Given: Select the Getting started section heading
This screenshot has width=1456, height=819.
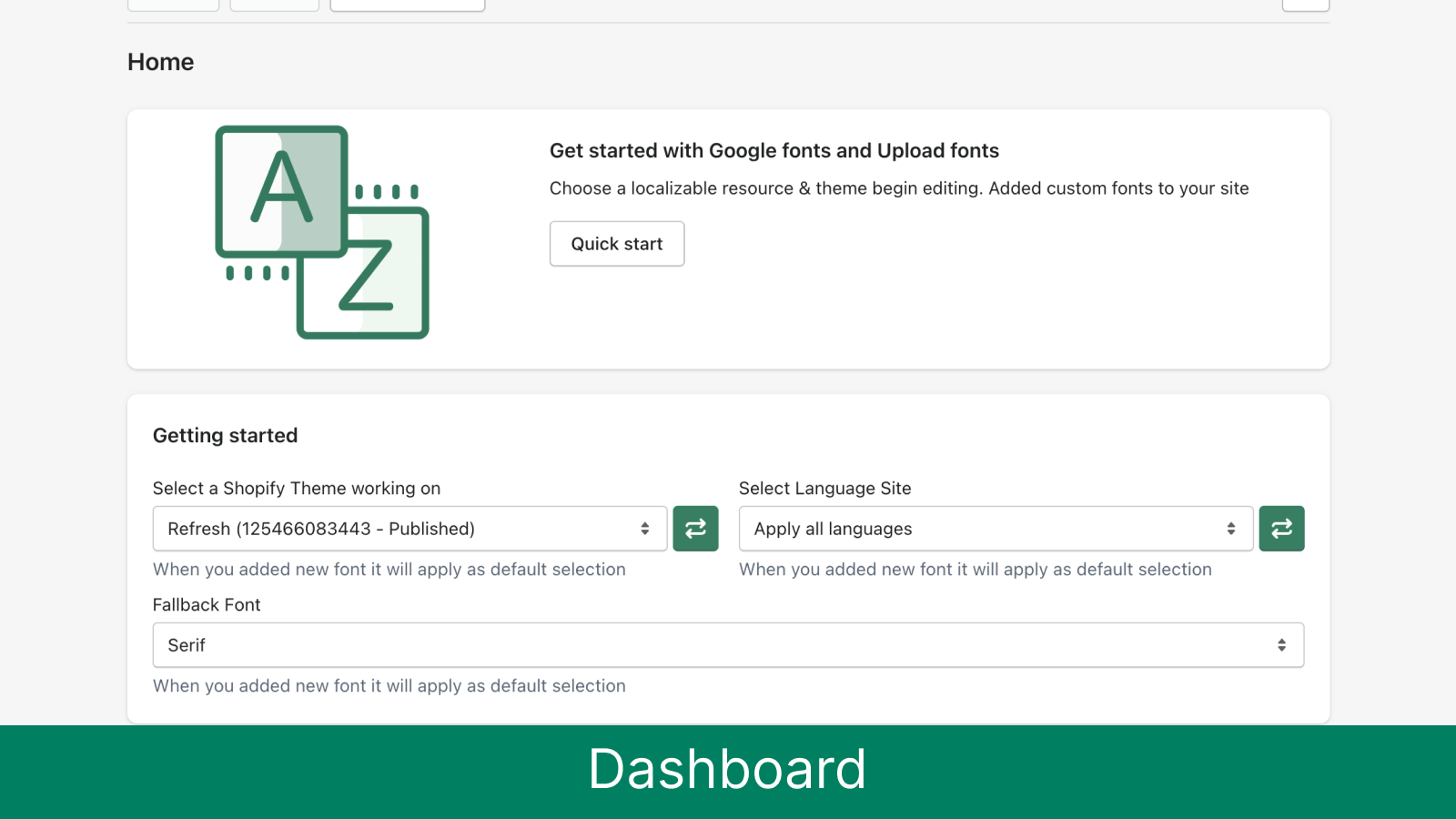Looking at the screenshot, I should click(x=225, y=435).
